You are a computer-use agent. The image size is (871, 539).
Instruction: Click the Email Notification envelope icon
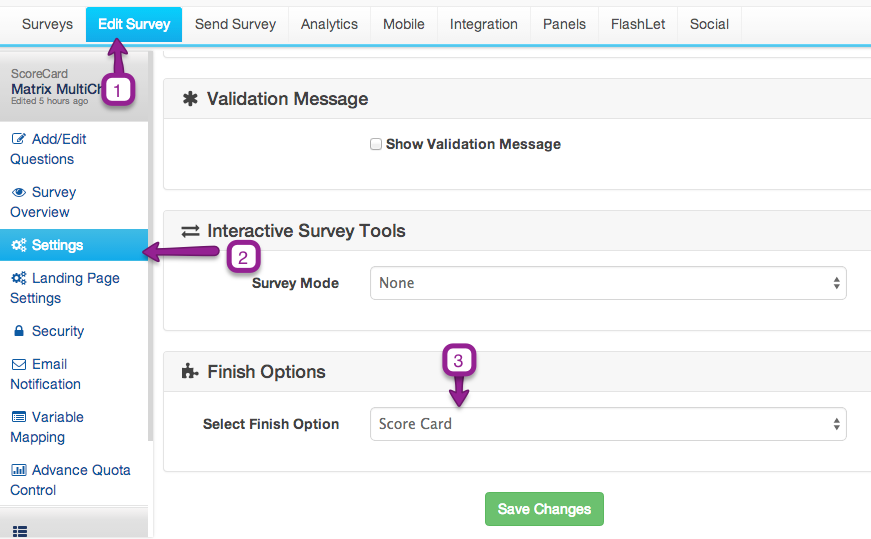click(18, 364)
